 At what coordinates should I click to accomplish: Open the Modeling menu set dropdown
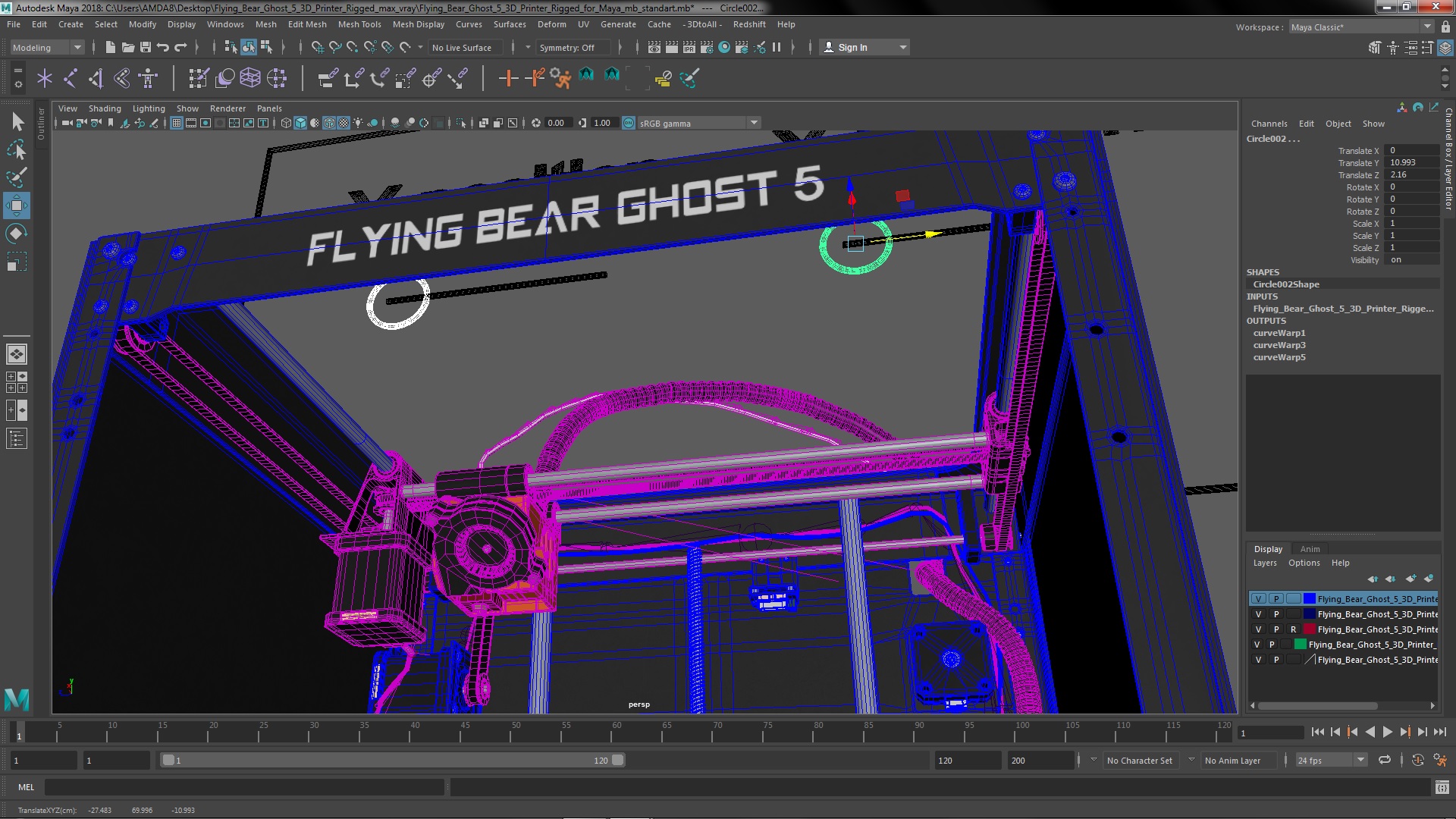click(x=47, y=47)
